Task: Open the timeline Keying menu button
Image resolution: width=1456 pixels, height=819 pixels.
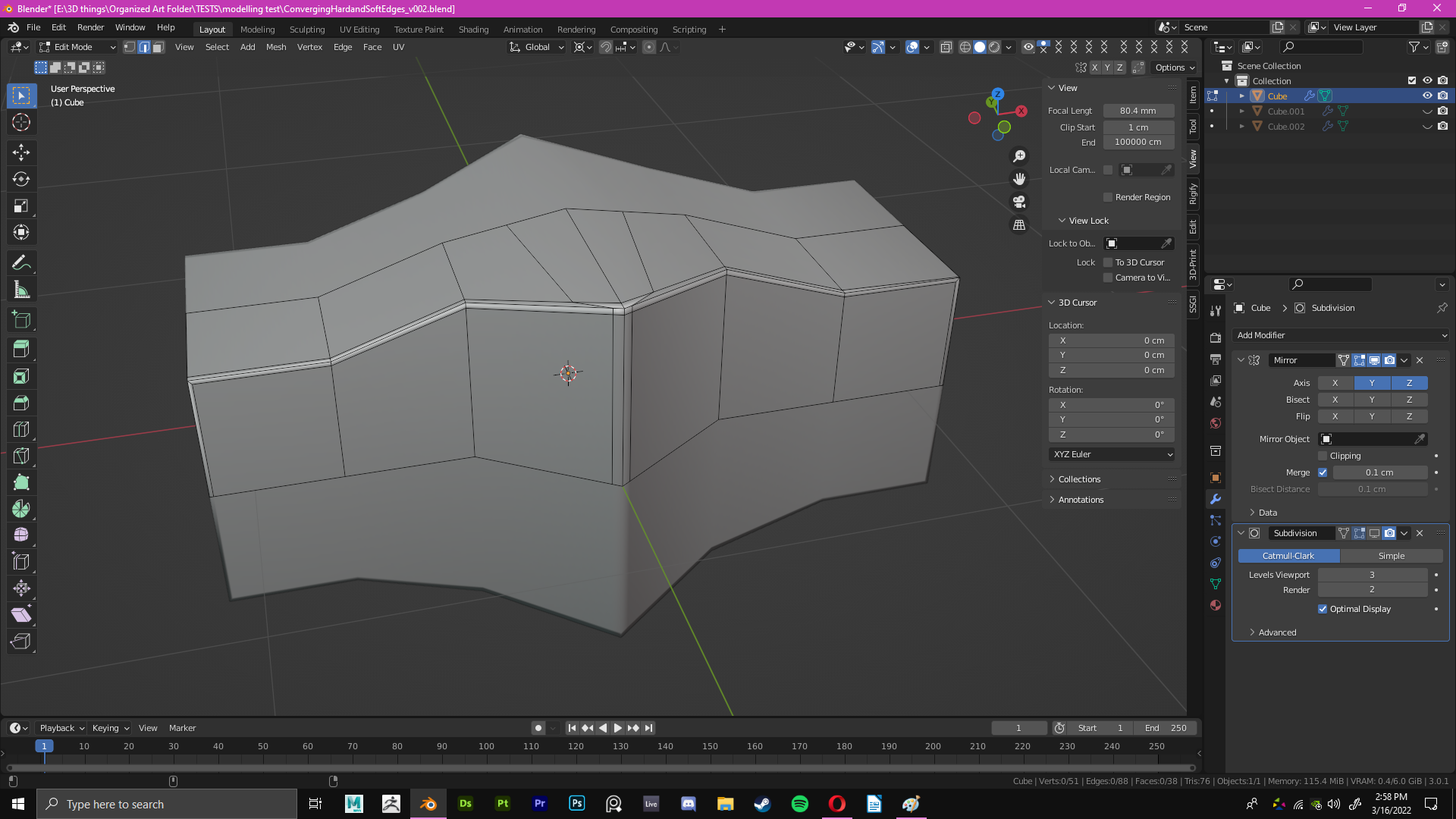Action: (x=111, y=728)
